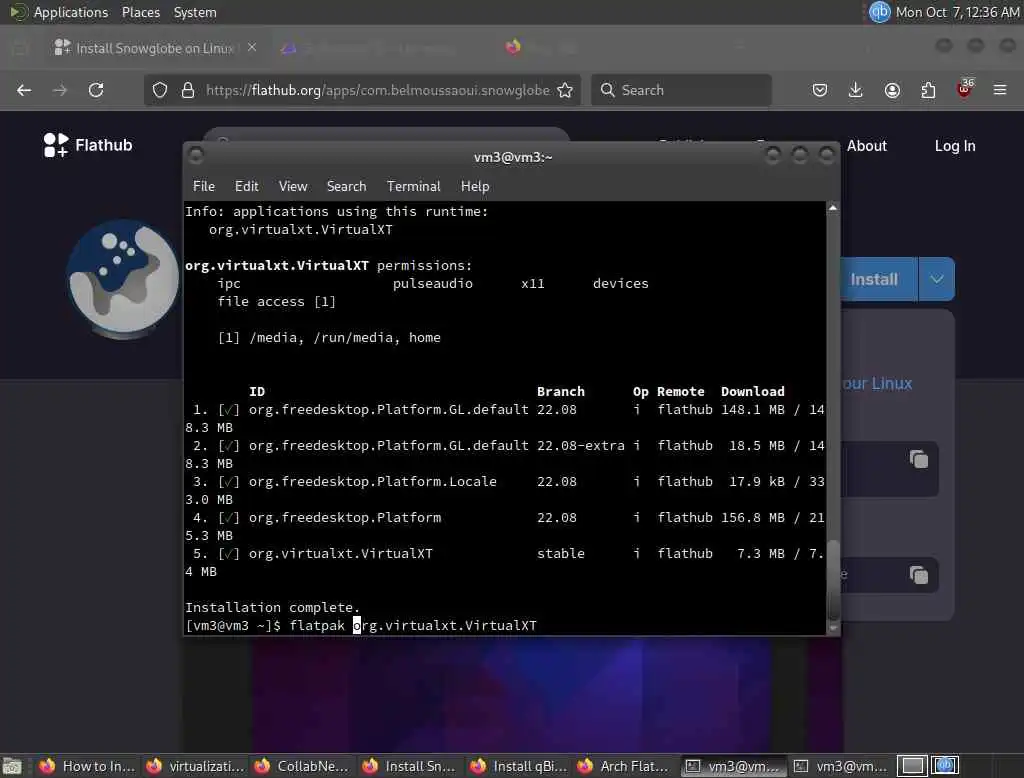1024x778 pixels.
Task: Switch to Install Sn... taskbar window
Action: pos(411,766)
